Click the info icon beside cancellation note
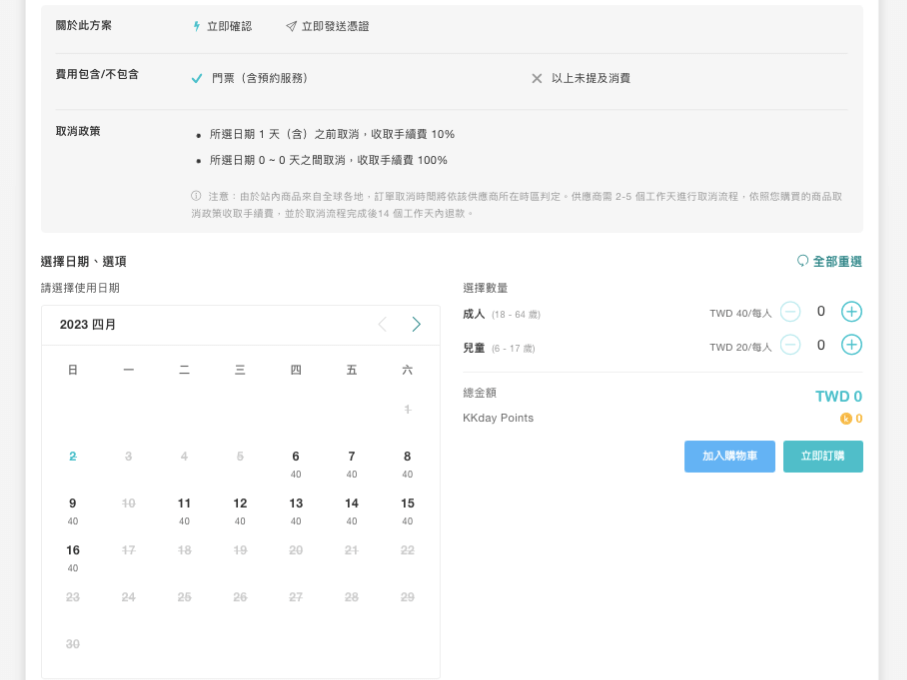This screenshot has width=907, height=680. pos(196,196)
